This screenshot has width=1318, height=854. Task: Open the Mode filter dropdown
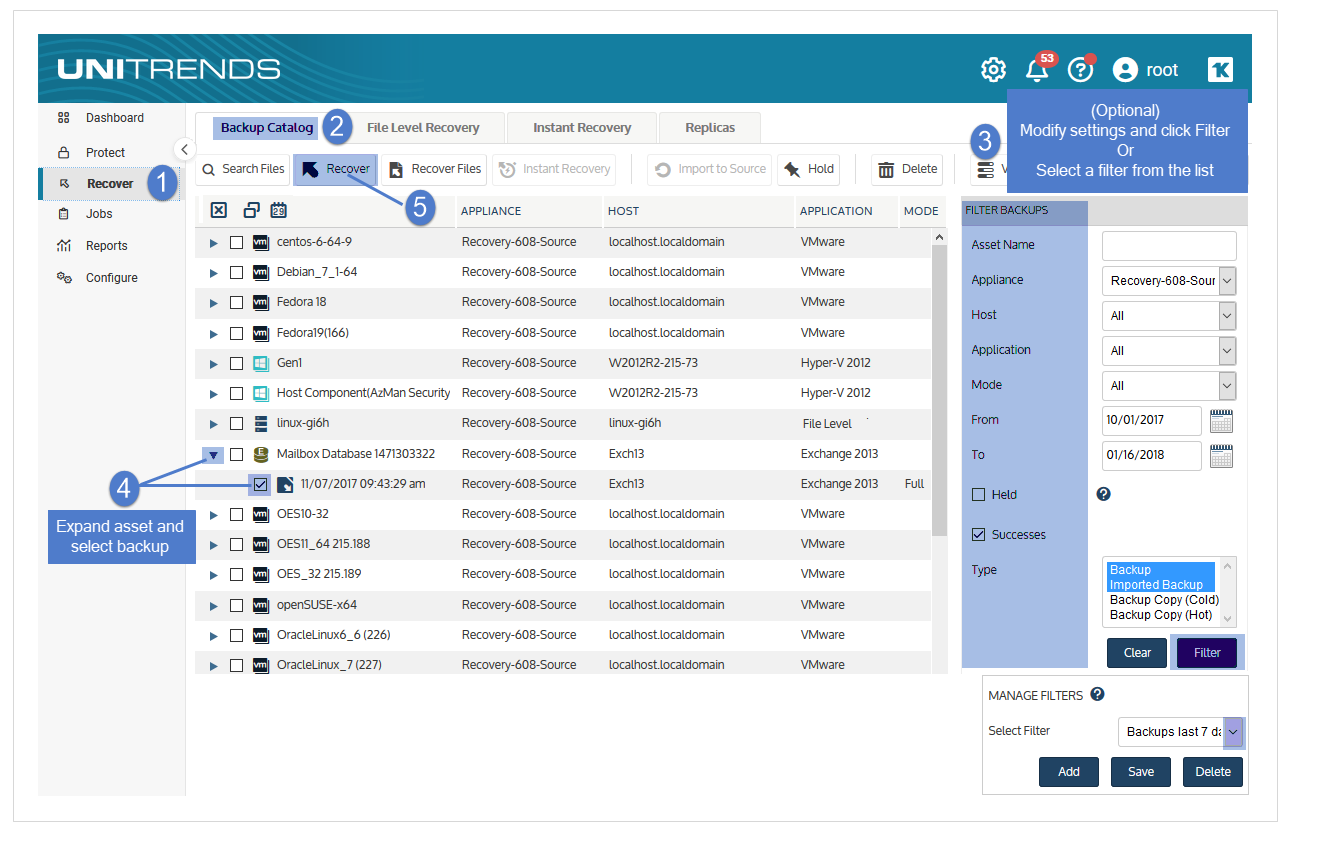[1169, 386]
